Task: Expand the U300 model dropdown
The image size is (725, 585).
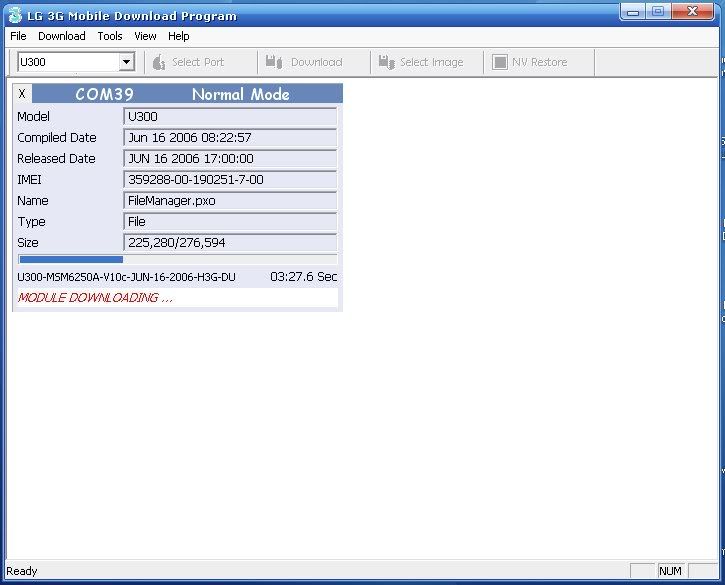Action: pos(126,62)
